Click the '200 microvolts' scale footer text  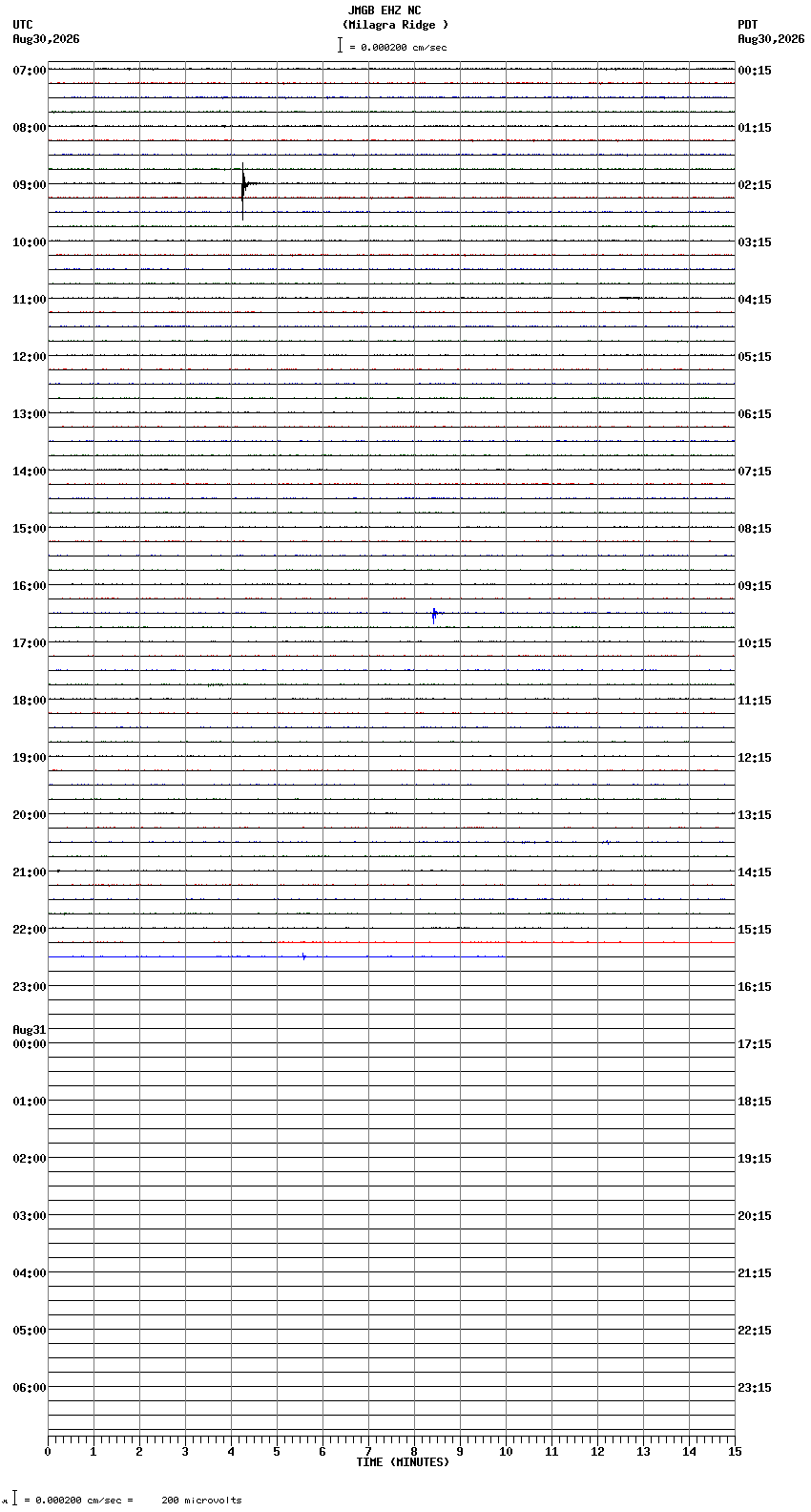pos(201,1501)
